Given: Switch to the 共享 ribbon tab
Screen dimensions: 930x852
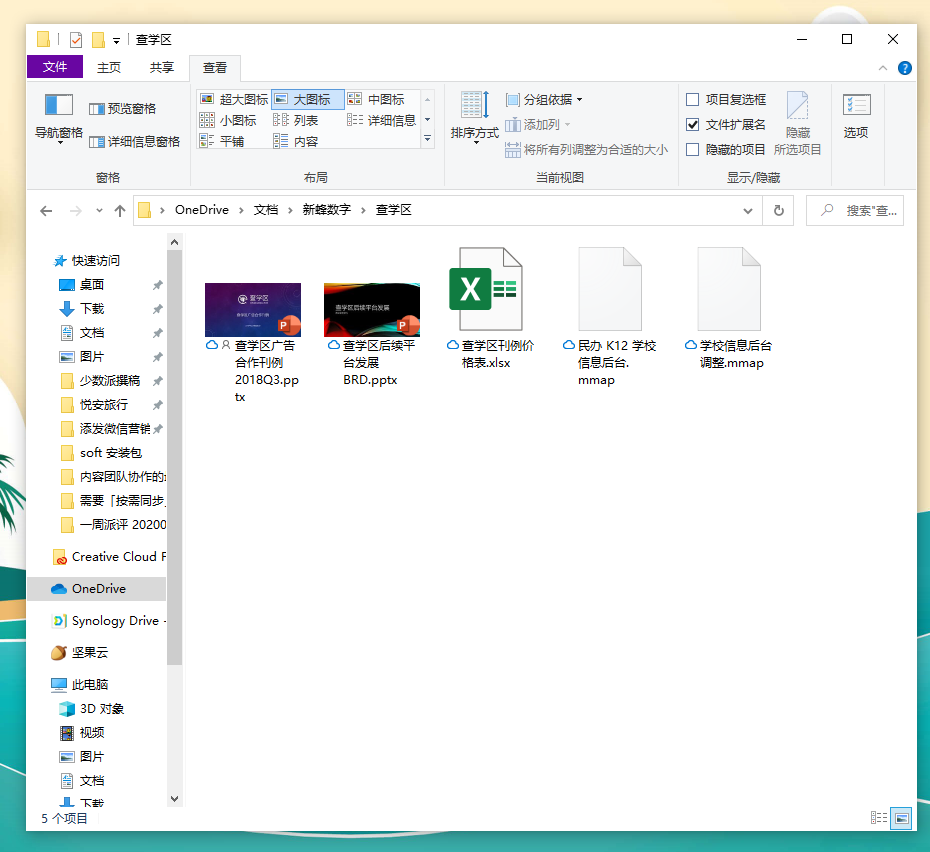Looking at the screenshot, I should 162,68.
